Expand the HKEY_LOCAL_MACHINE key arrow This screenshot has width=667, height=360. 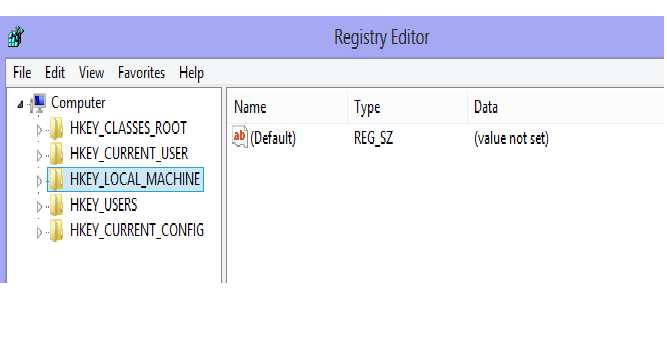[x=39, y=181]
